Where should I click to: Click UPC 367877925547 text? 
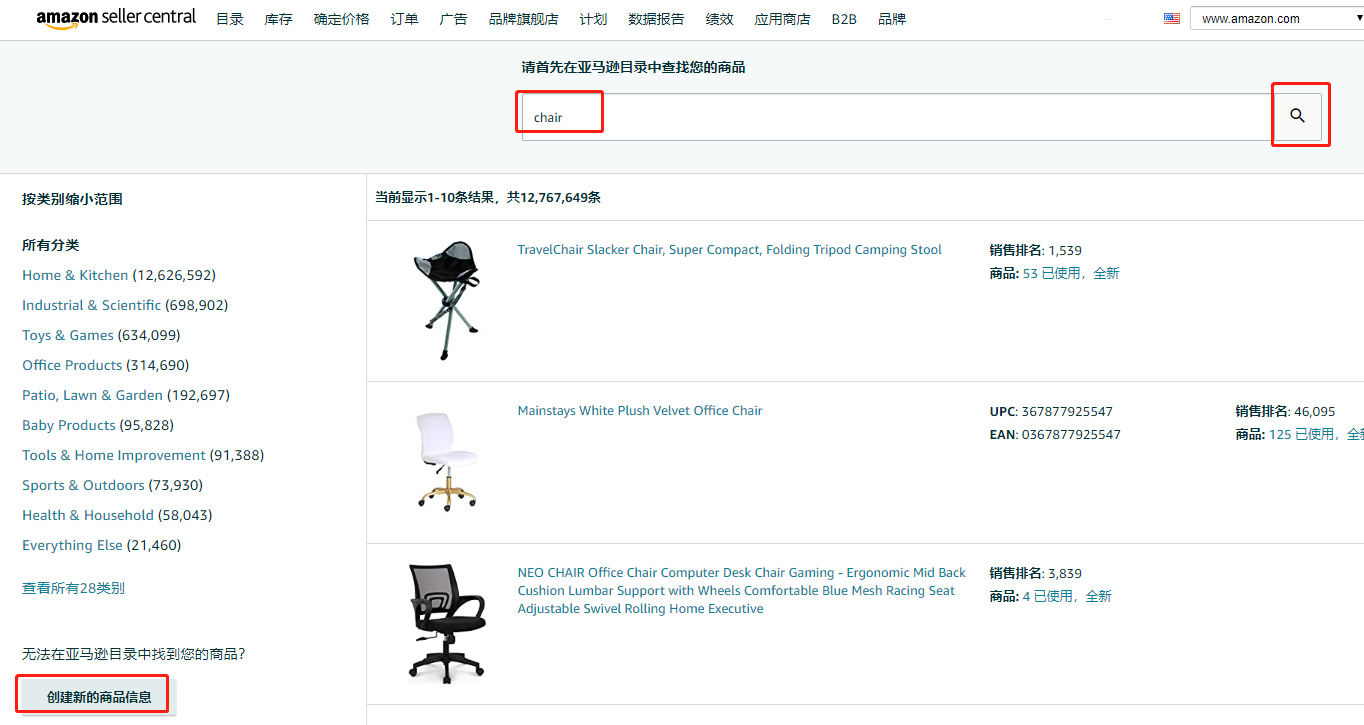(x=1051, y=411)
